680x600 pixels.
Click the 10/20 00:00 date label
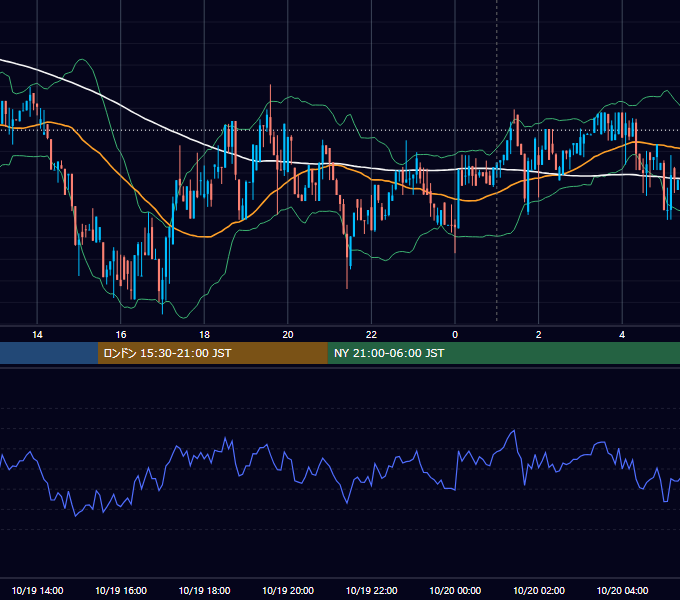[x=455, y=590]
